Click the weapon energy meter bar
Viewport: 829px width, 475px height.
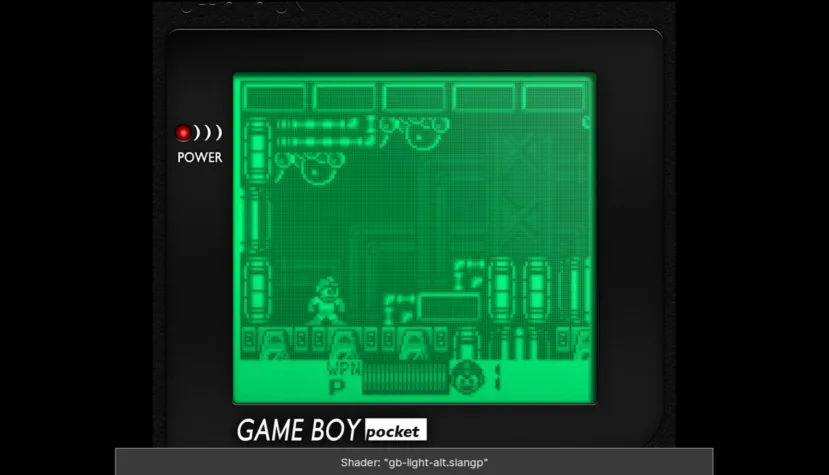pos(406,378)
